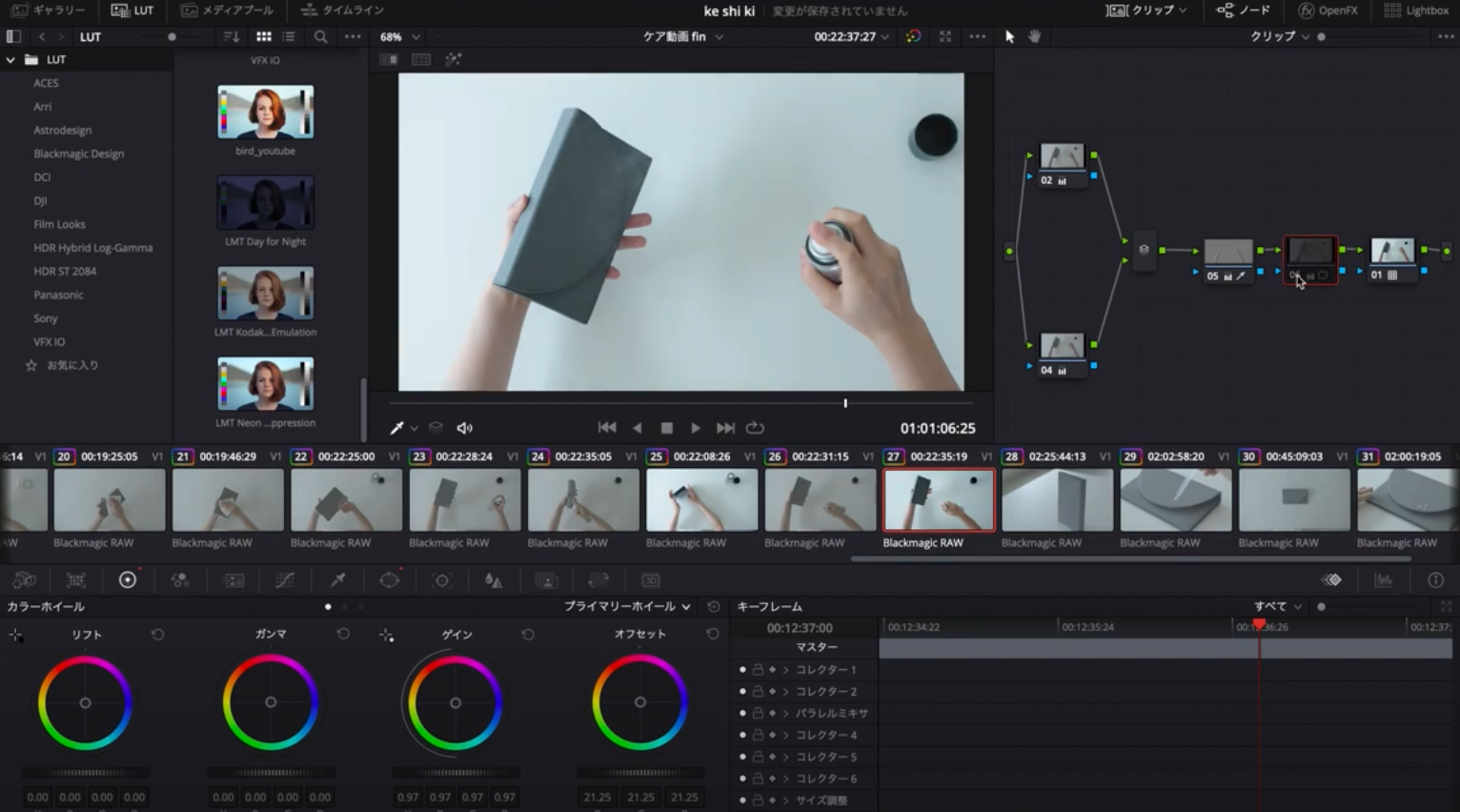This screenshot has height=812, width=1460.
Task: Toggle the image wipe split view
Action: (x=389, y=59)
